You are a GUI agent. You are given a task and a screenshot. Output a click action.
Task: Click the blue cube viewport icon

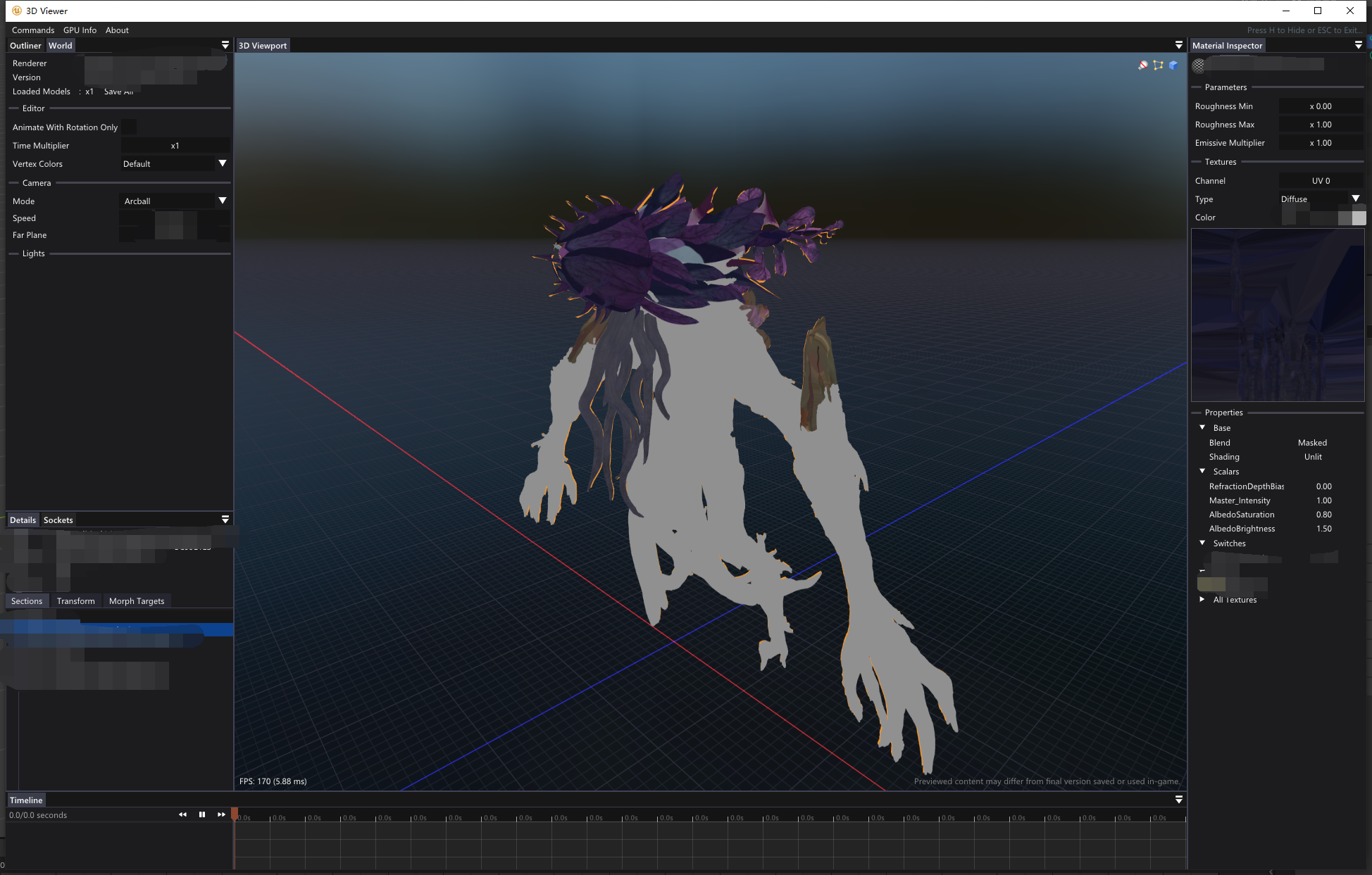click(1173, 65)
